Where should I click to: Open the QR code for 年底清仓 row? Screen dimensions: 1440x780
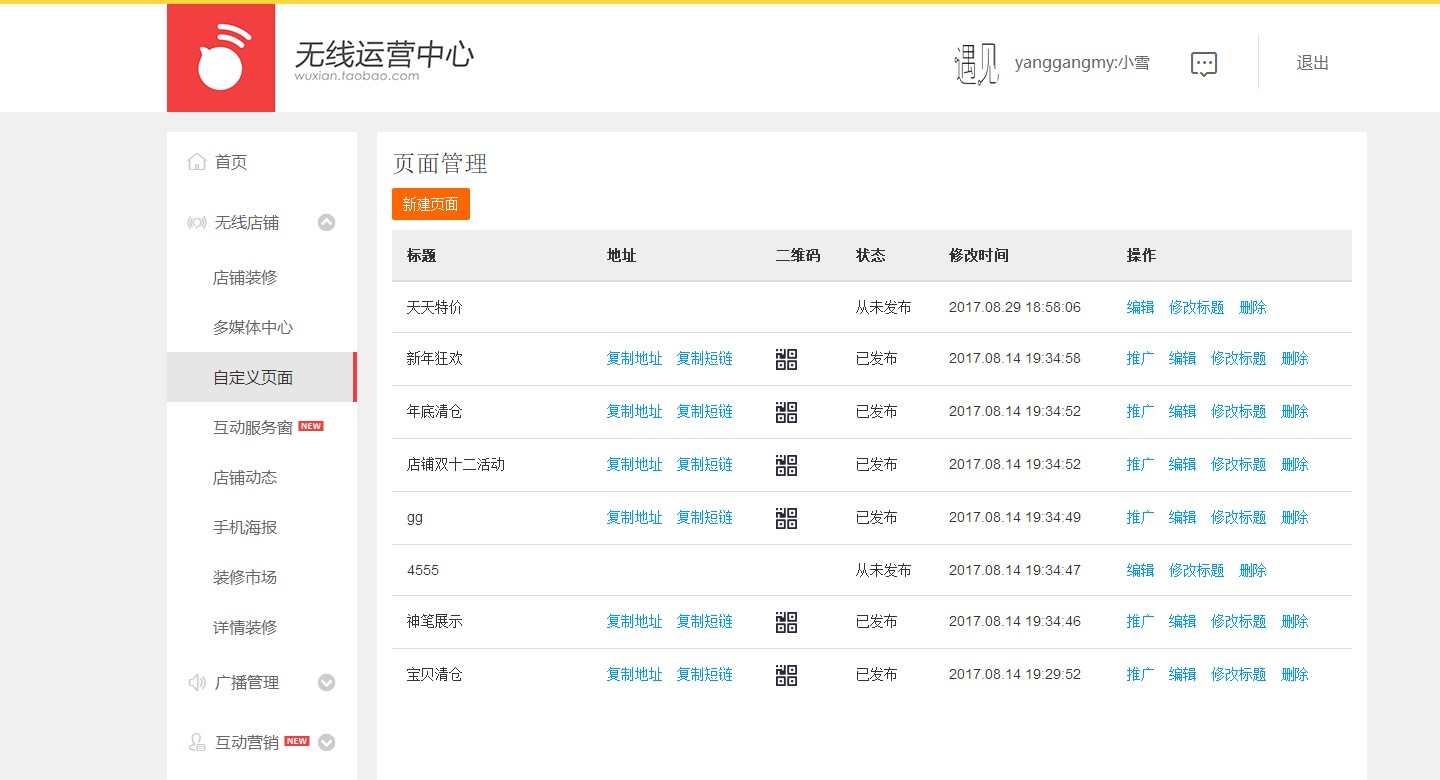786,412
